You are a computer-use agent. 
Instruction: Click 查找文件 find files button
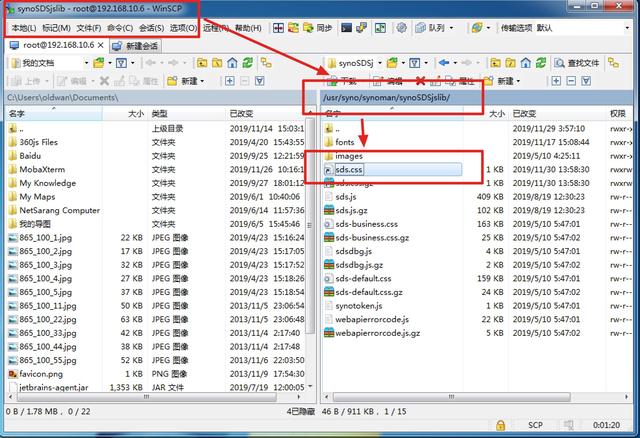point(577,63)
